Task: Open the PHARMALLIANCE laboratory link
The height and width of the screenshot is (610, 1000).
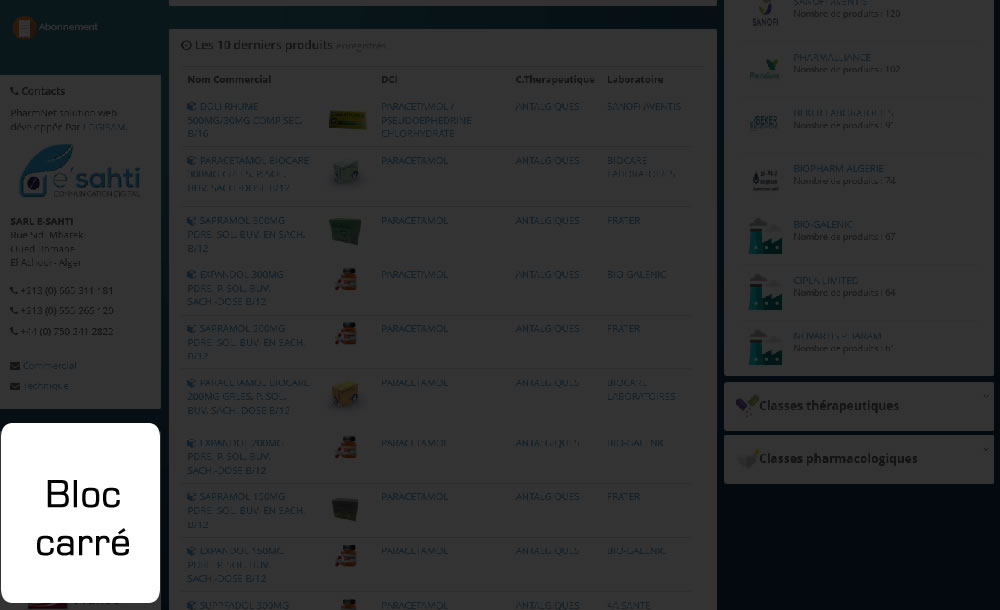Action: (x=832, y=57)
